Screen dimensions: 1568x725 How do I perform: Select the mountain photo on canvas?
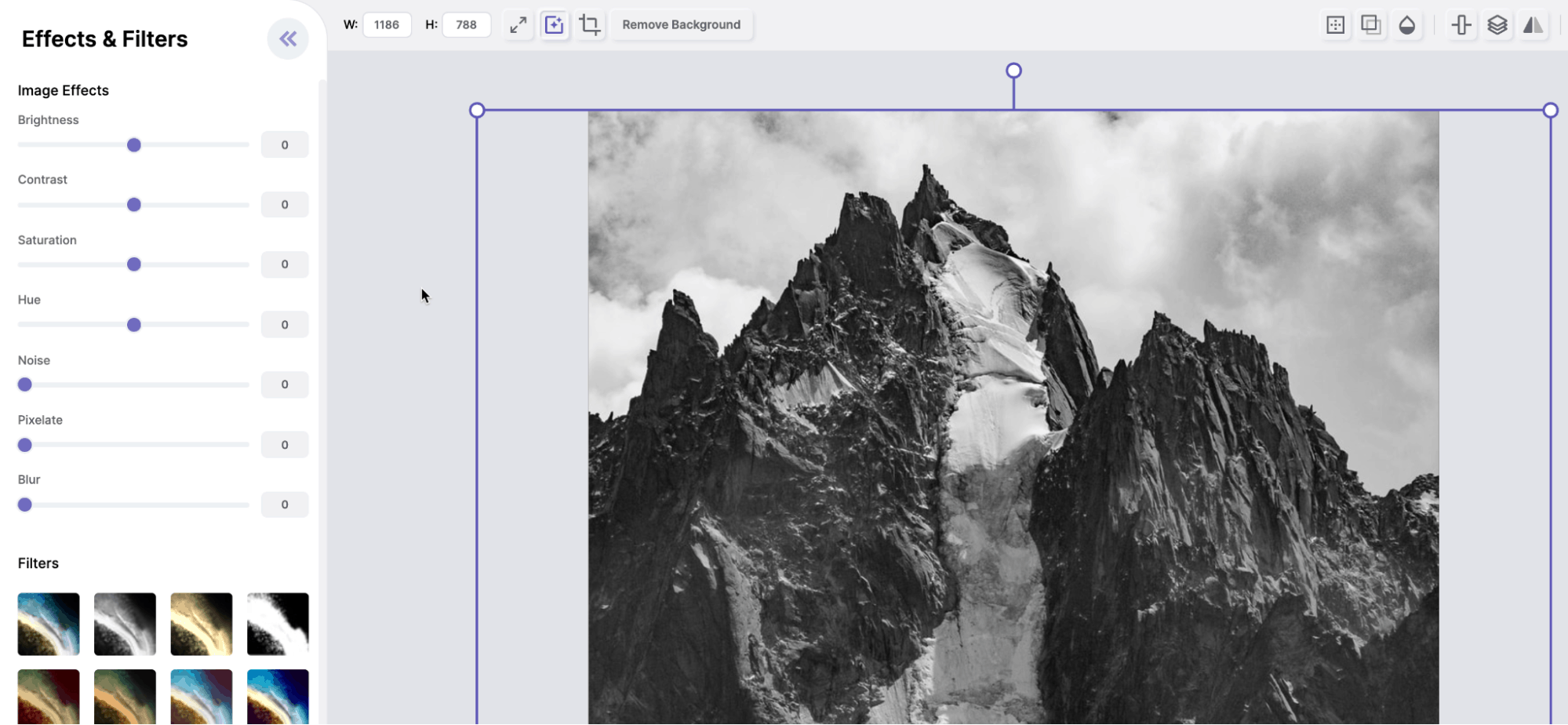(x=1013, y=417)
